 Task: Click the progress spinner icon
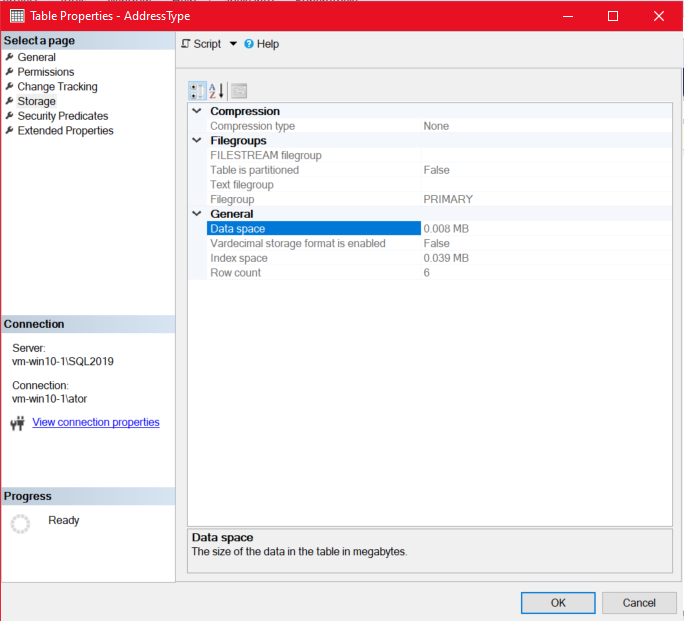(20, 523)
